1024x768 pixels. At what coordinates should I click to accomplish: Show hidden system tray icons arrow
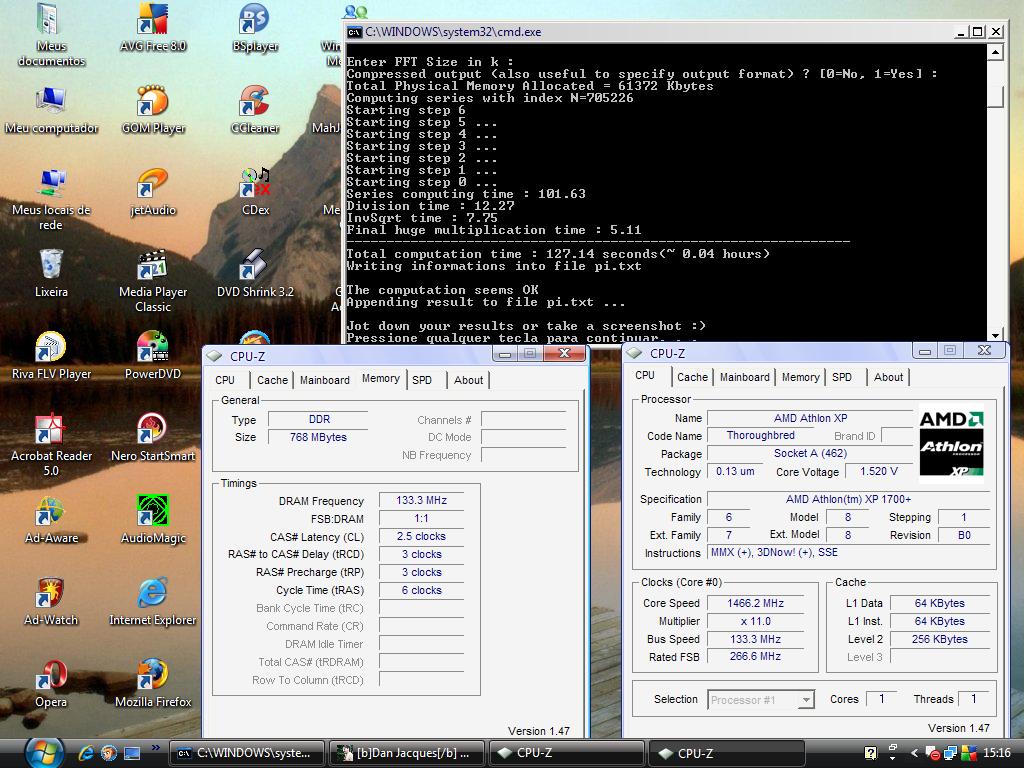click(x=914, y=753)
